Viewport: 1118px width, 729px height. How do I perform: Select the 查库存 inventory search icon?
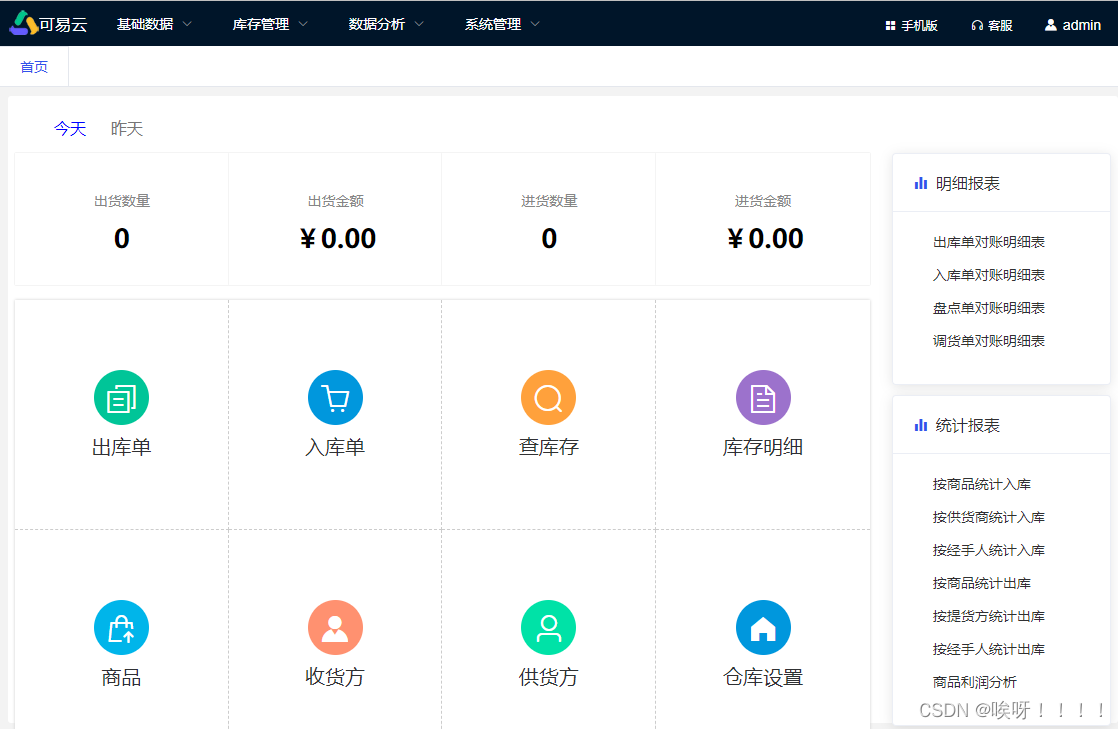(548, 397)
